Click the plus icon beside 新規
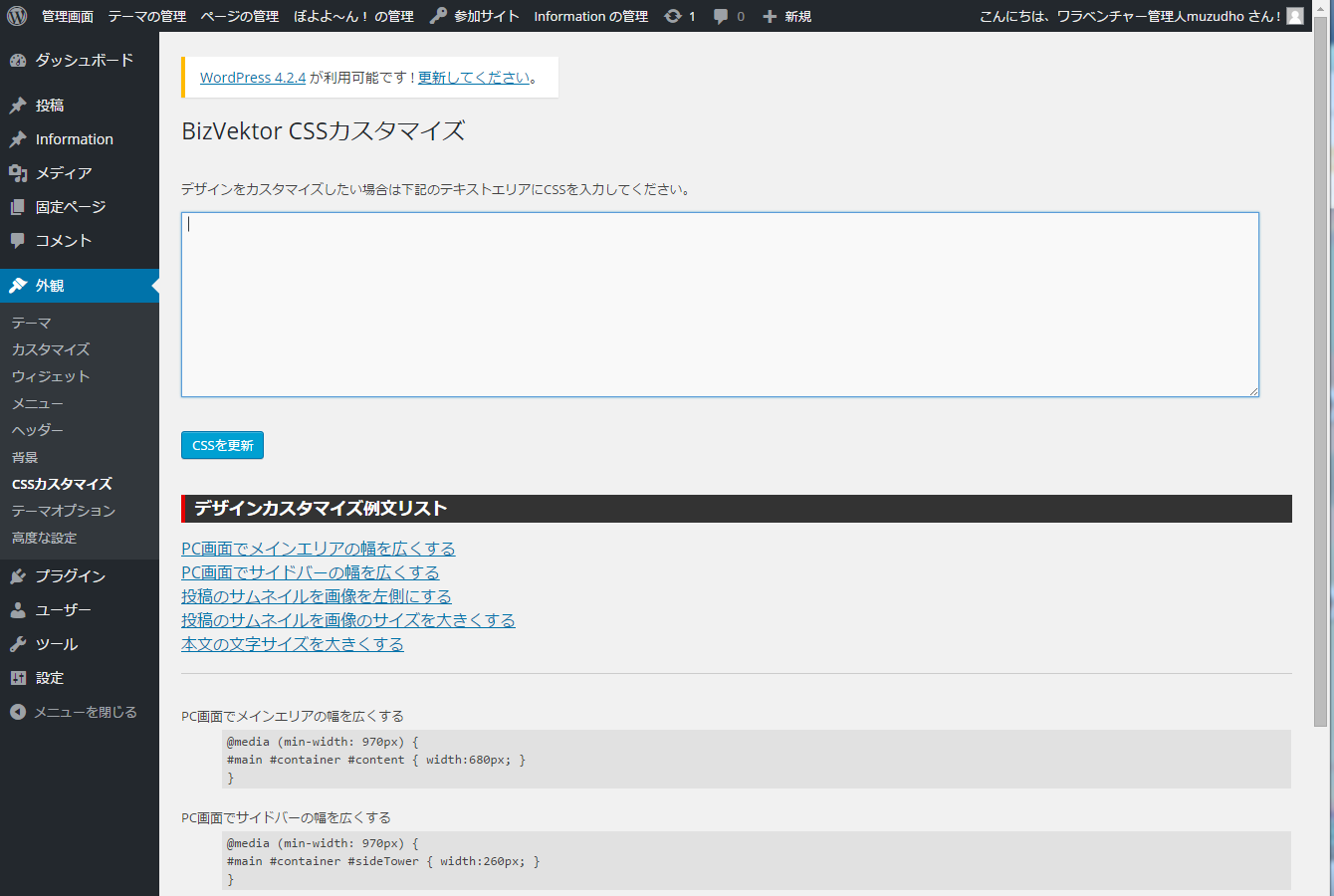Viewport: 1334px width, 896px height. (x=770, y=16)
